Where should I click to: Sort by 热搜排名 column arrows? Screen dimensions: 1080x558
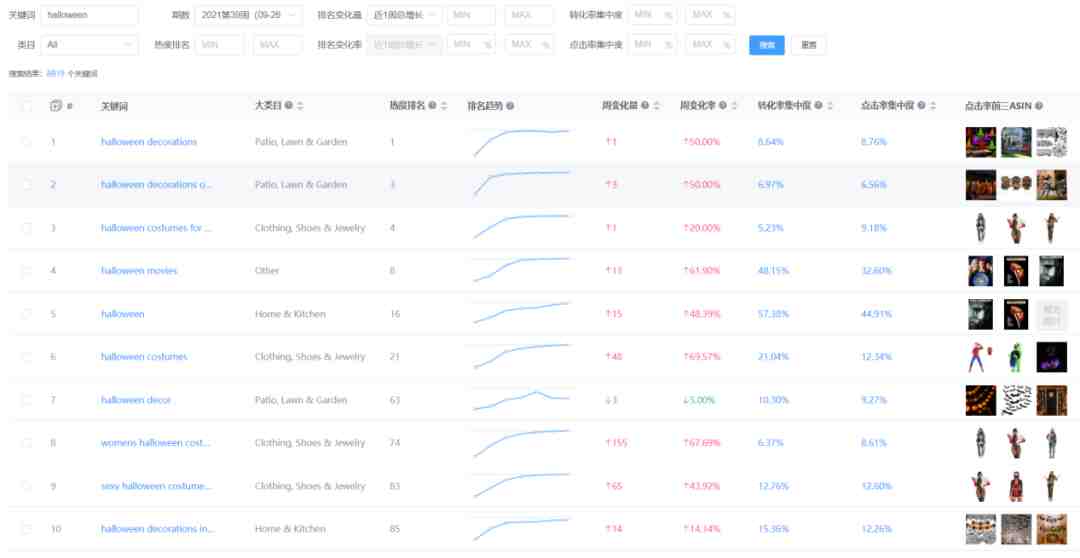[444, 105]
